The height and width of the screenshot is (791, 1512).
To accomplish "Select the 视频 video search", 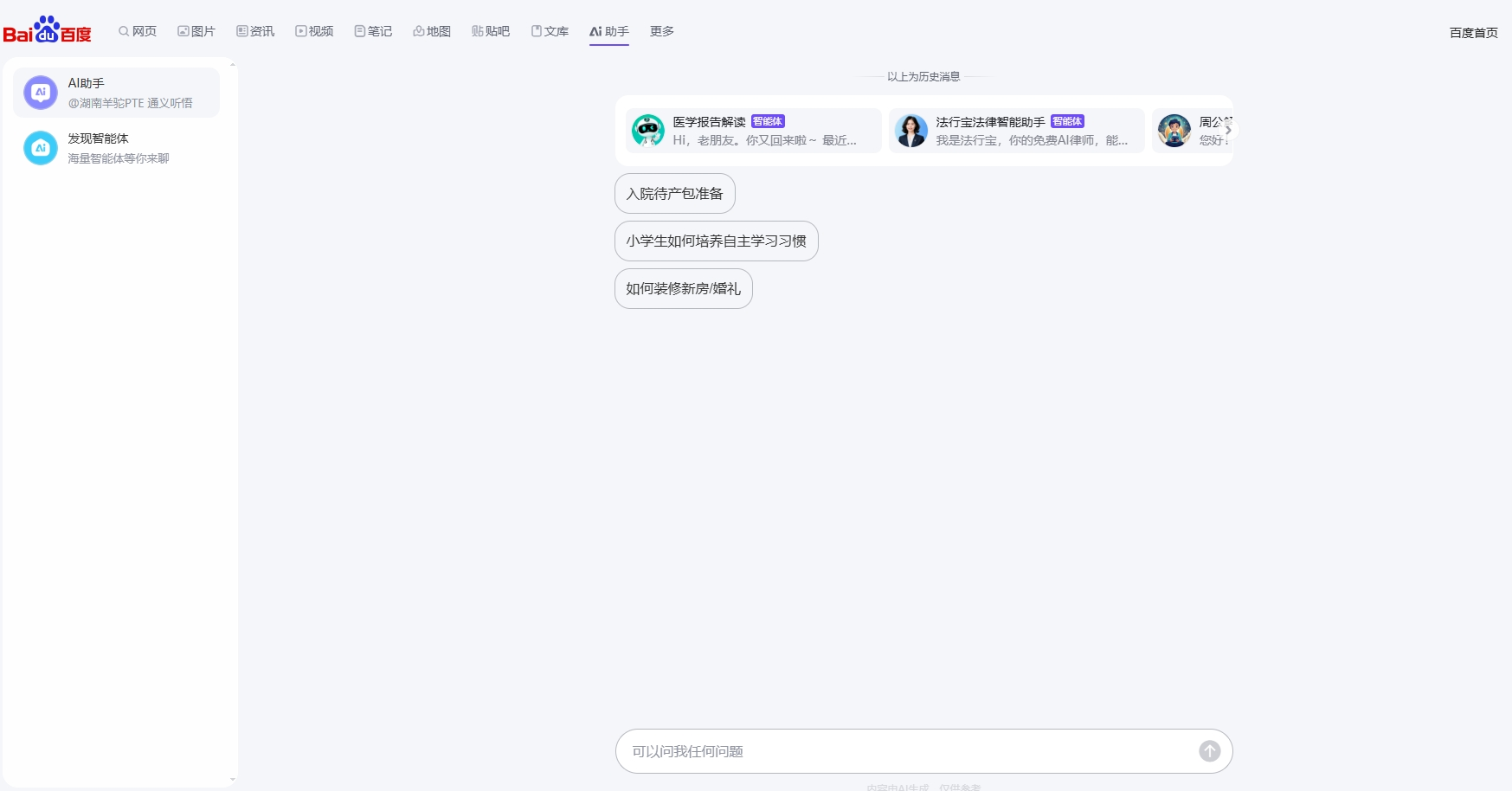I will 314,30.
